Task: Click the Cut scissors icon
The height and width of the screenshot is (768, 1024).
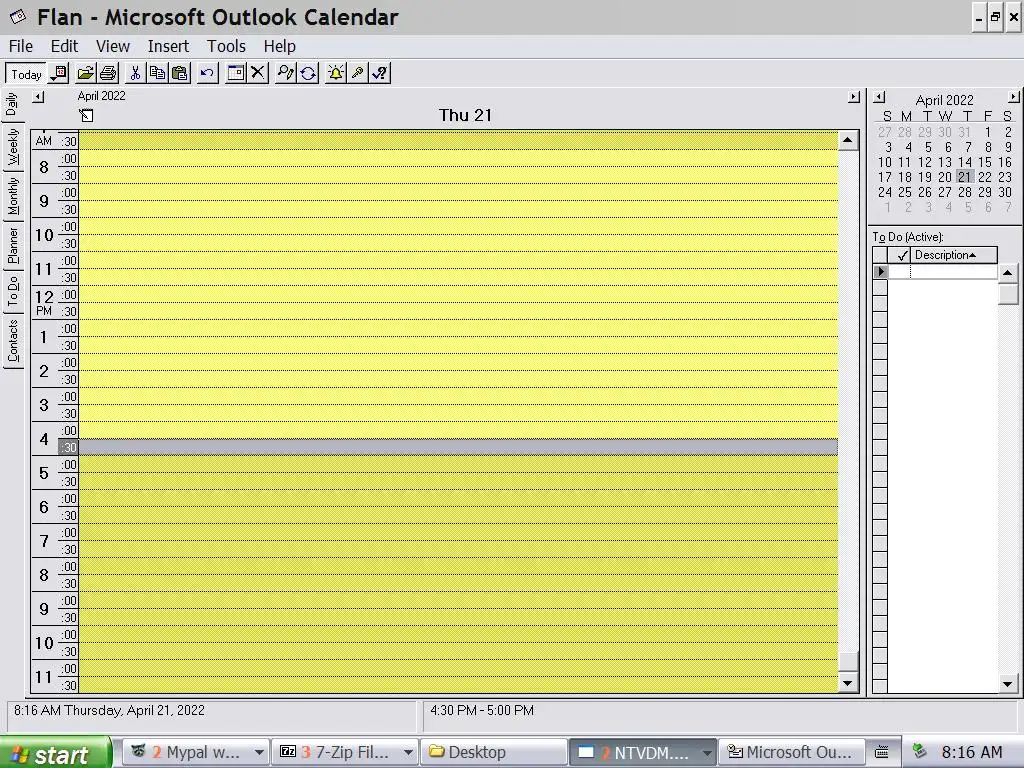Action: (x=135, y=74)
